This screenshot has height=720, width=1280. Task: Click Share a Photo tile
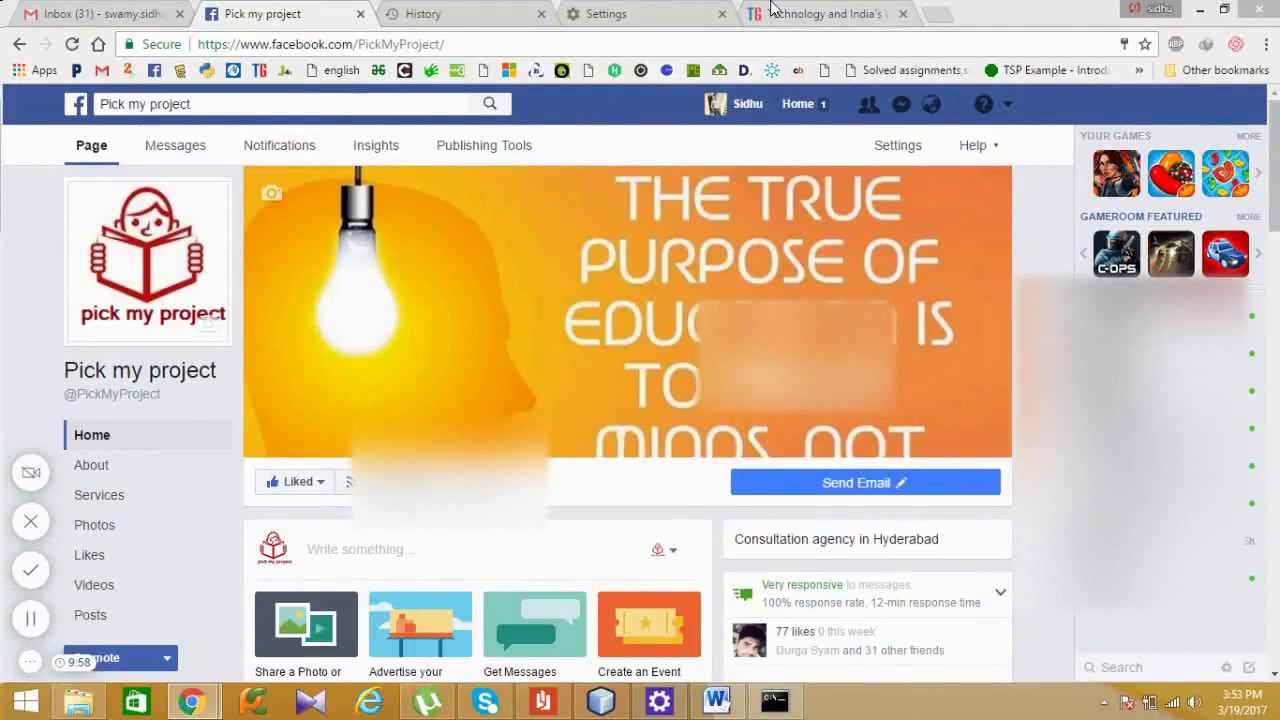[x=306, y=635]
